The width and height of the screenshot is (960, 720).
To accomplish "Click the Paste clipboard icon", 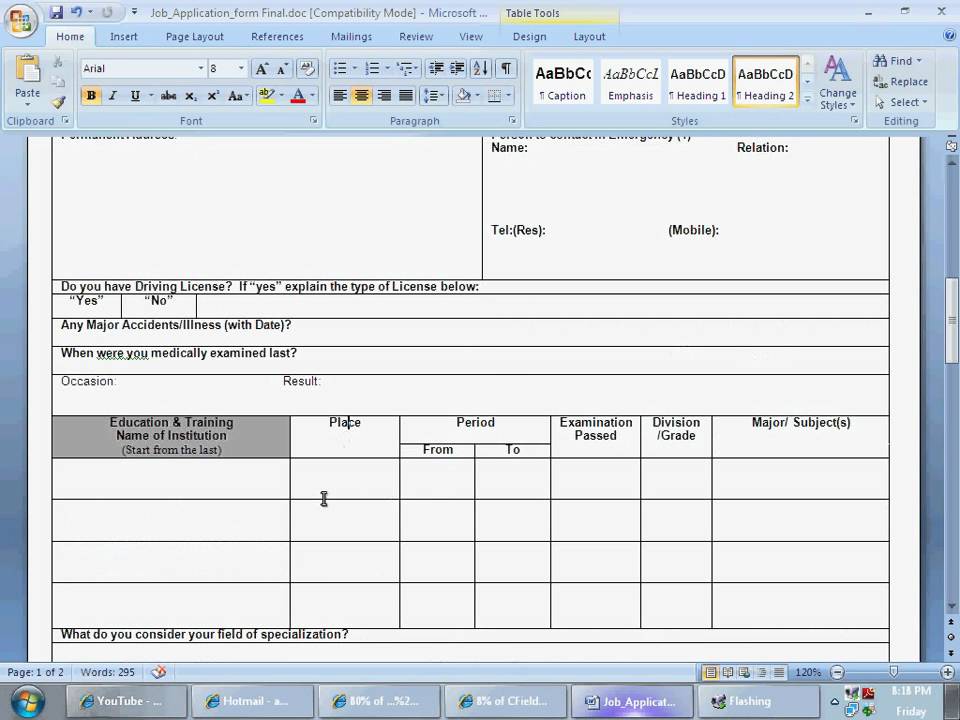I will point(28,69).
